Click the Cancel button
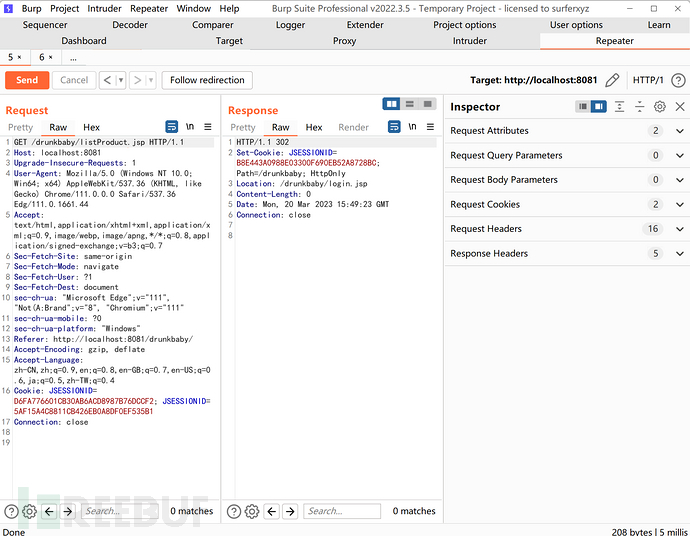The image size is (690, 536). 74,80
